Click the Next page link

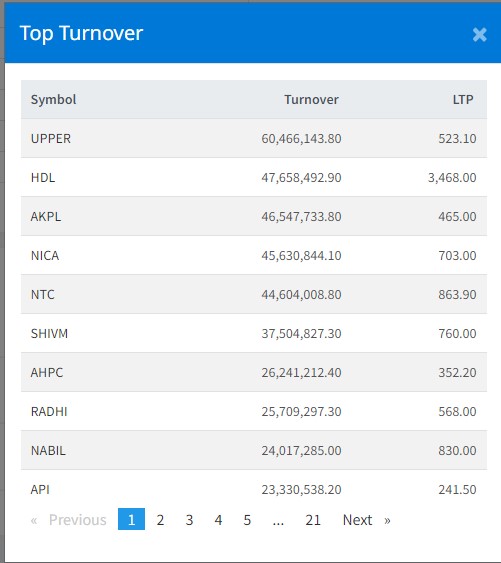[x=366, y=520]
